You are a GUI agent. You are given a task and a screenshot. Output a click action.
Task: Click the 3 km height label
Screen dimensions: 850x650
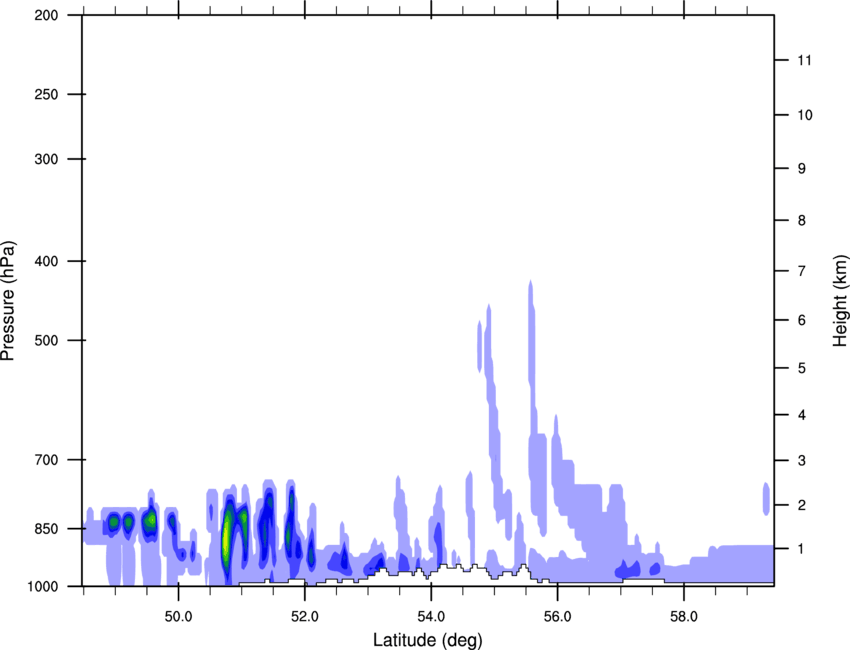tap(802, 461)
